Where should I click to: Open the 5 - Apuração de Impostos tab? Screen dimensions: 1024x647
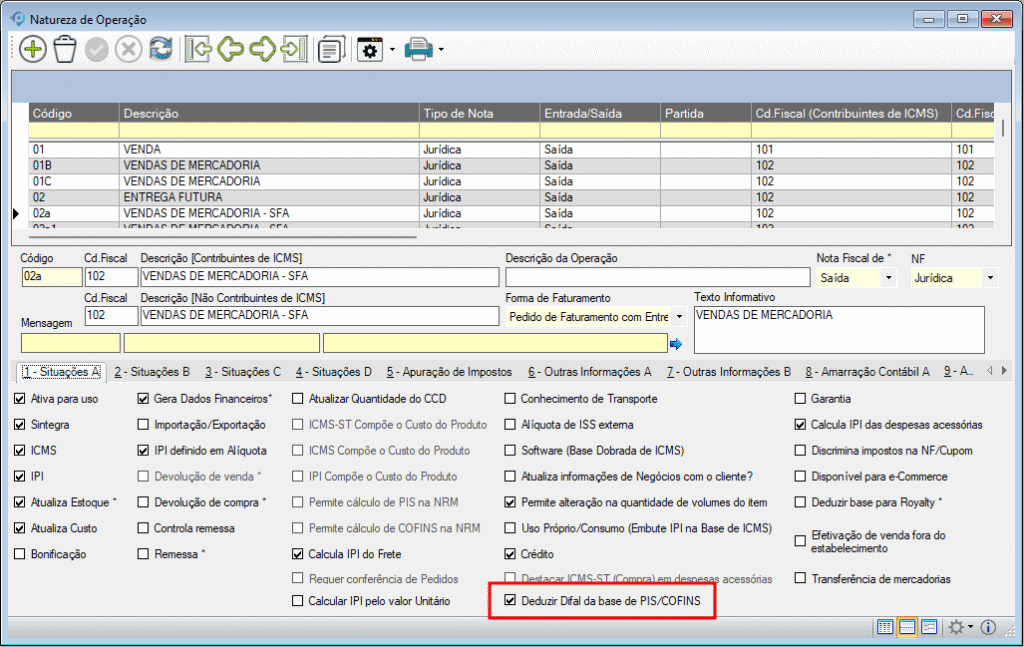click(449, 372)
